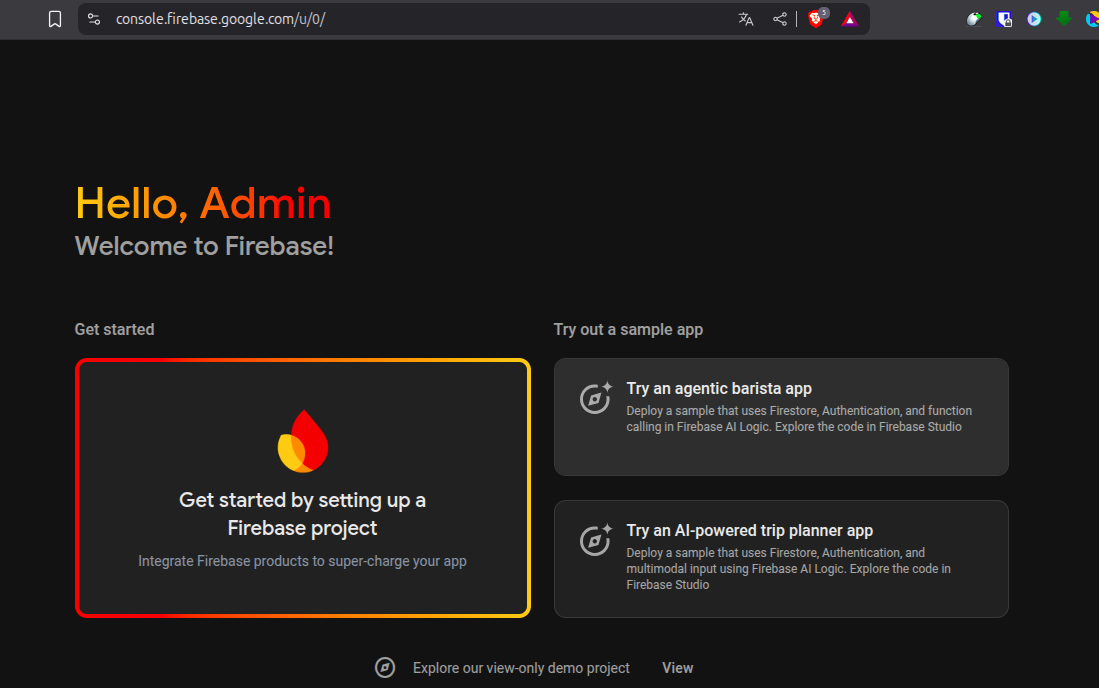
Task: Click the 'Hello, Admin' heading
Action: click(203, 204)
